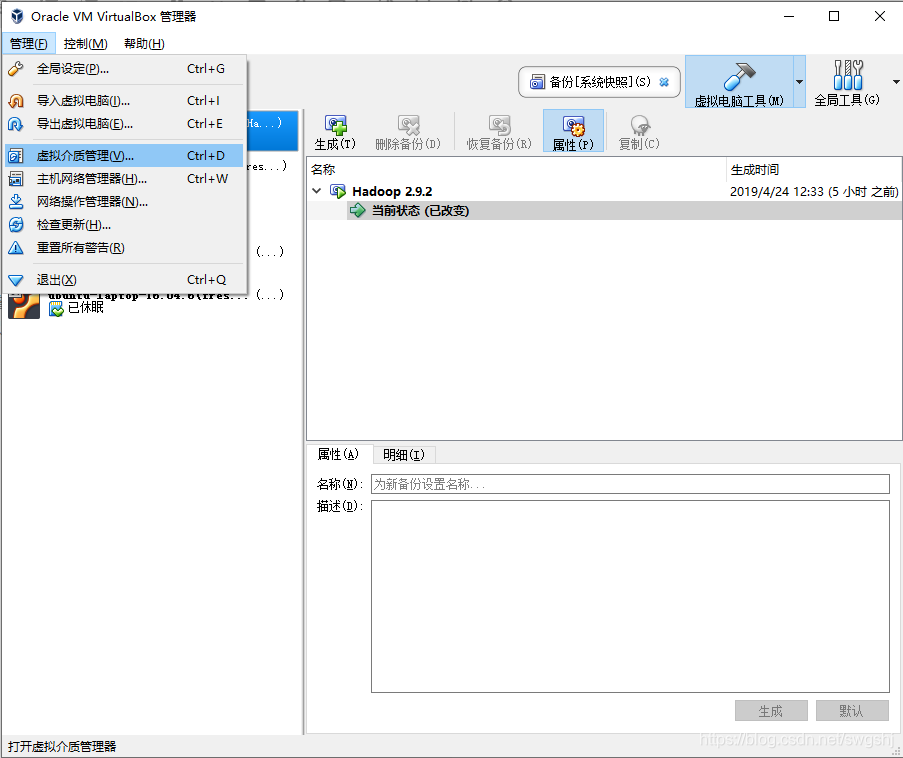Click the warning triangle icon beside 重置所有警告
903x758 pixels.
click(x=16, y=248)
